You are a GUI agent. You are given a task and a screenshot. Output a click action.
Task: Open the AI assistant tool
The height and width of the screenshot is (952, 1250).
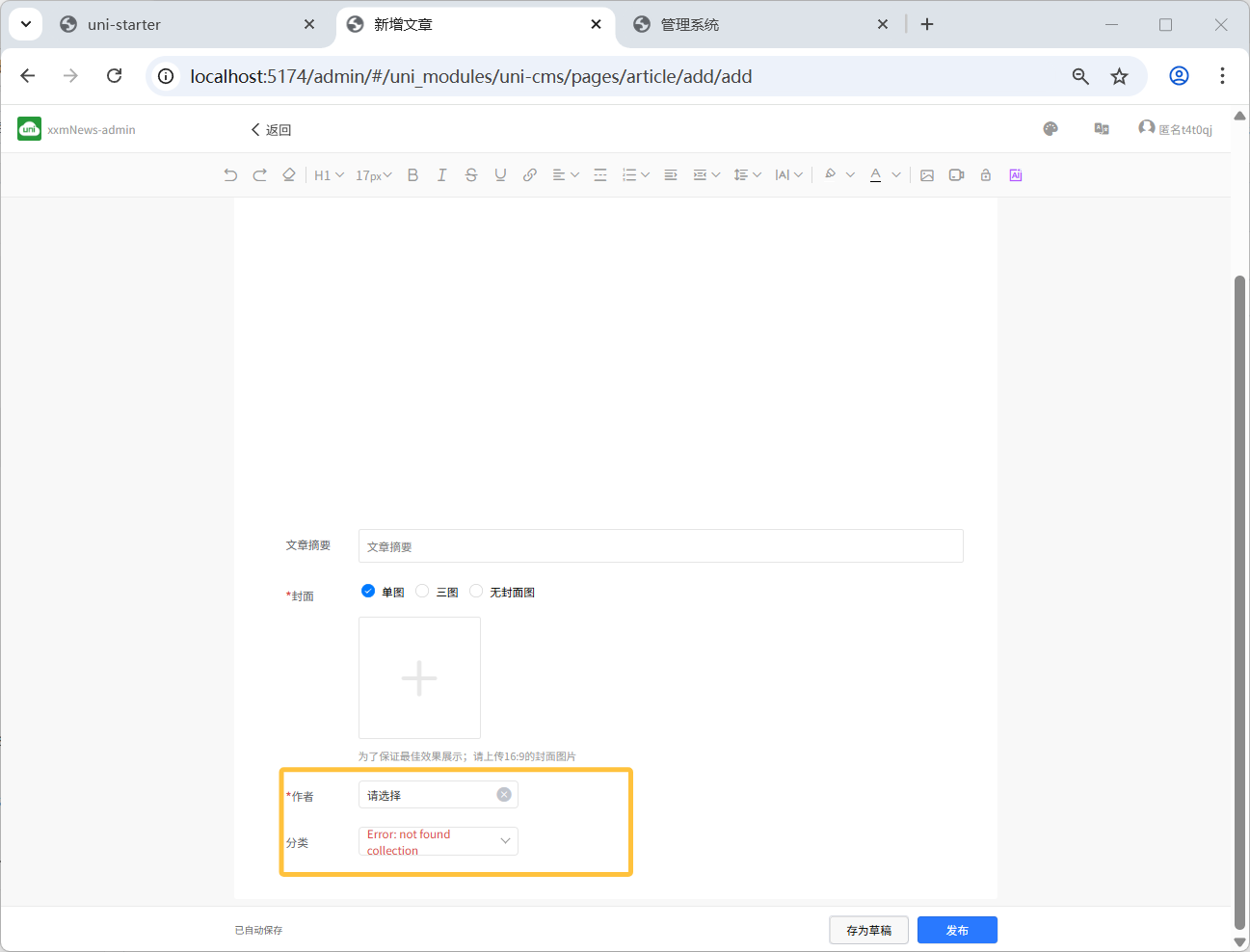pos(1015,175)
